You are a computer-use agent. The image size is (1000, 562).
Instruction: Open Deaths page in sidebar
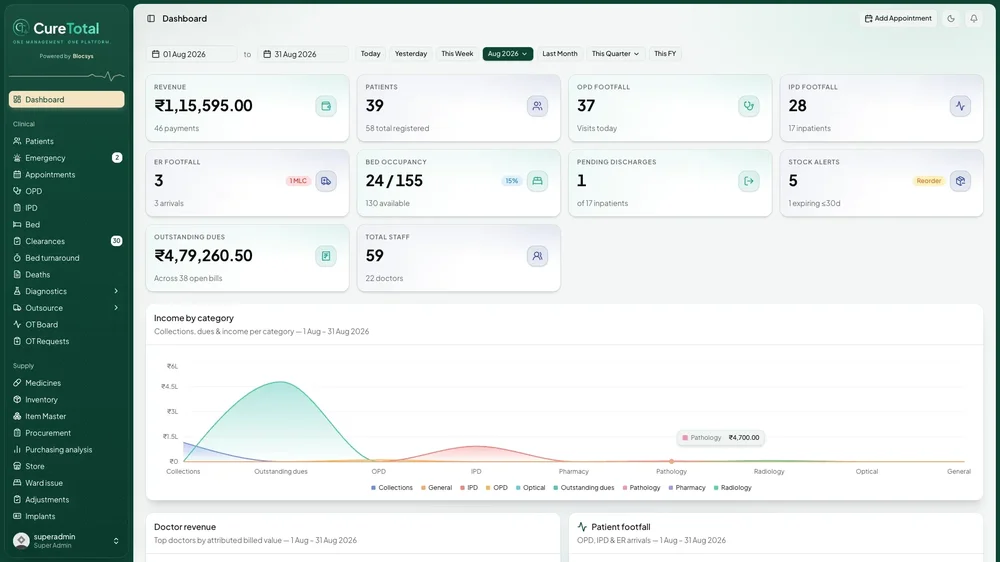tap(66, 274)
